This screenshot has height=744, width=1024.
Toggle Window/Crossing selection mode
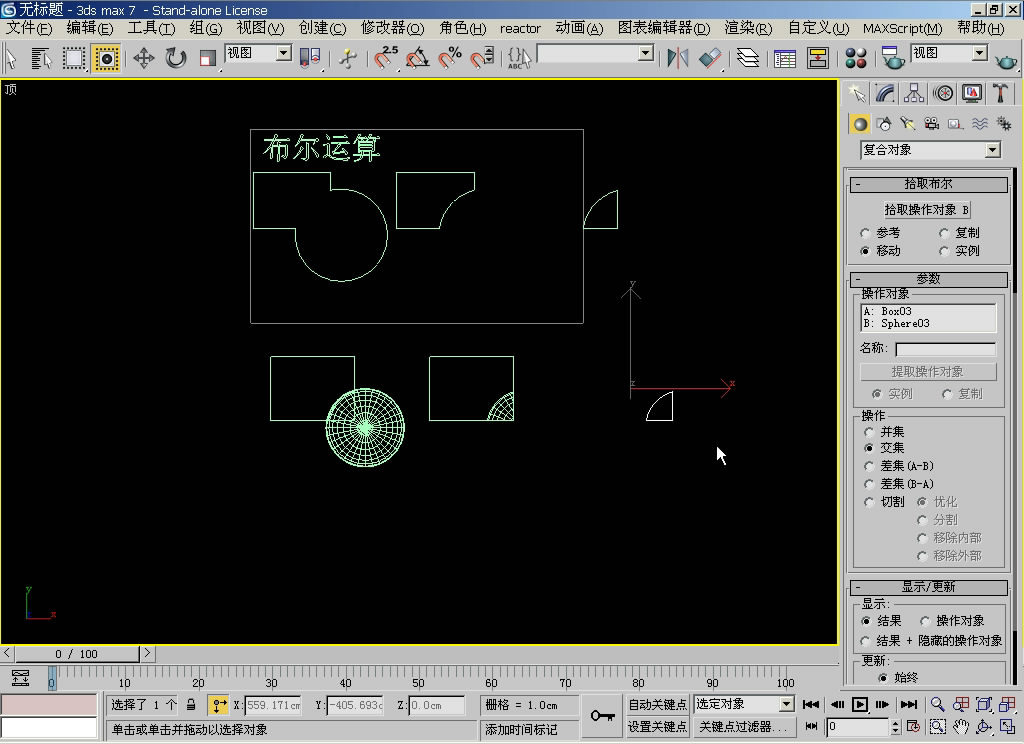coord(106,58)
